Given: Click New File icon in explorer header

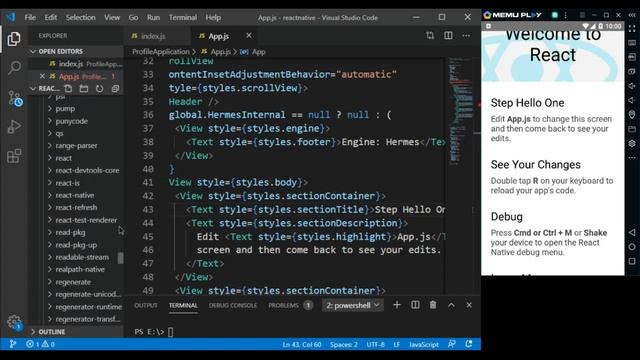Looking at the screenshot, I should [68, 89].
